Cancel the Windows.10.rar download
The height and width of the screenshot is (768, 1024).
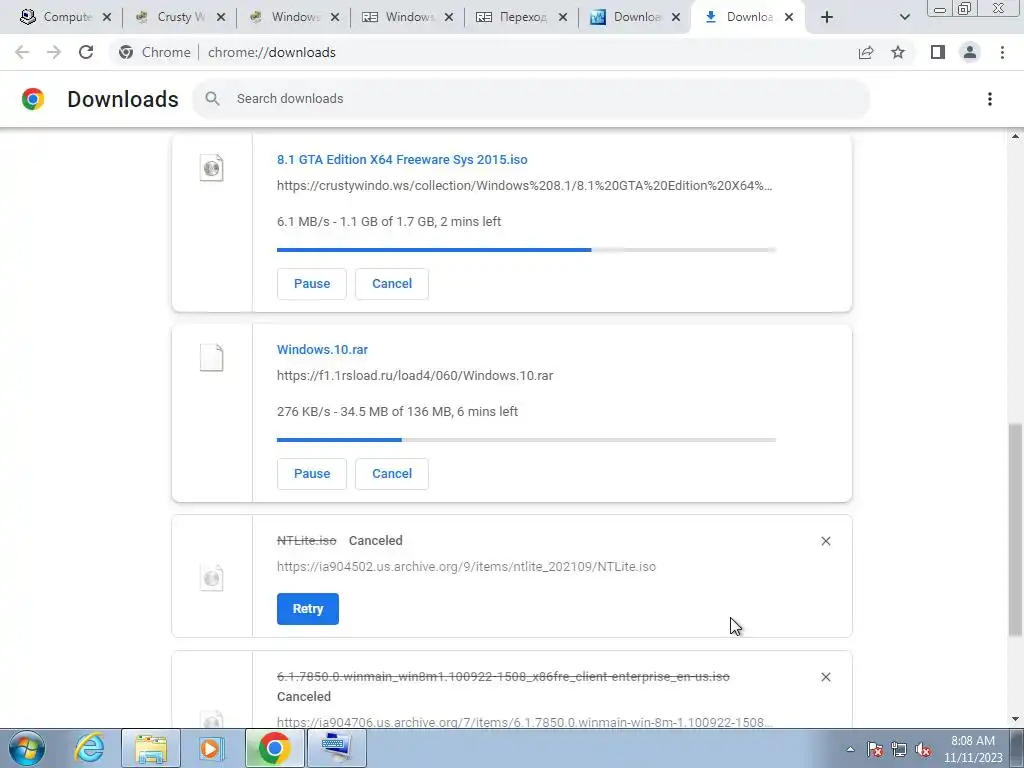[392, 474]
